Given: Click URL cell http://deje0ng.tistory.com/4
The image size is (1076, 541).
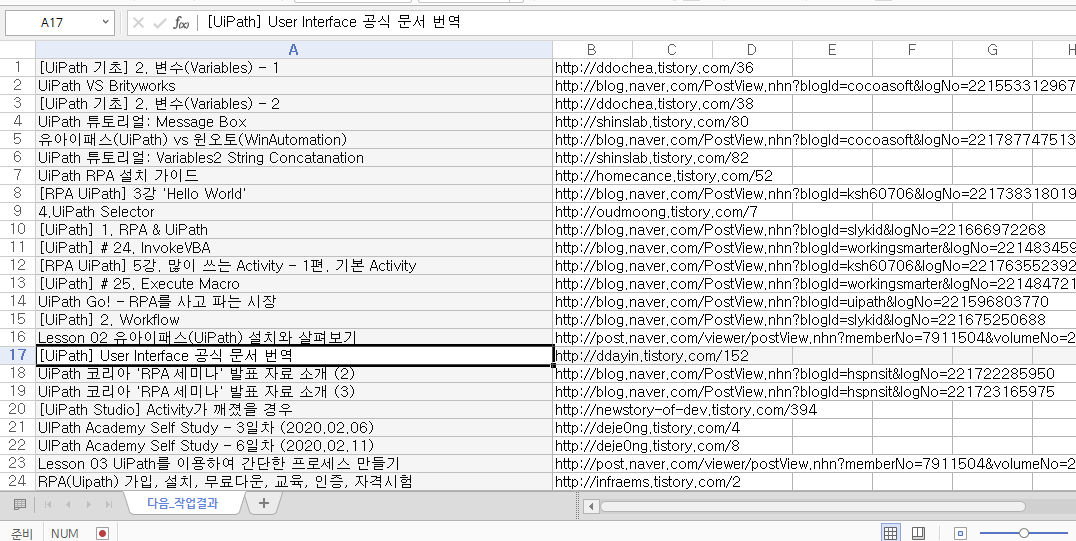Looking at the screenshot, I should (592, 427).
